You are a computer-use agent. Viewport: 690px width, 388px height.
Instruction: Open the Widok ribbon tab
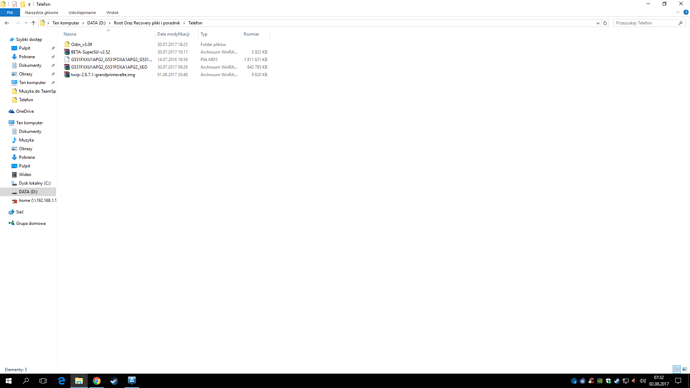click(112, 12)
